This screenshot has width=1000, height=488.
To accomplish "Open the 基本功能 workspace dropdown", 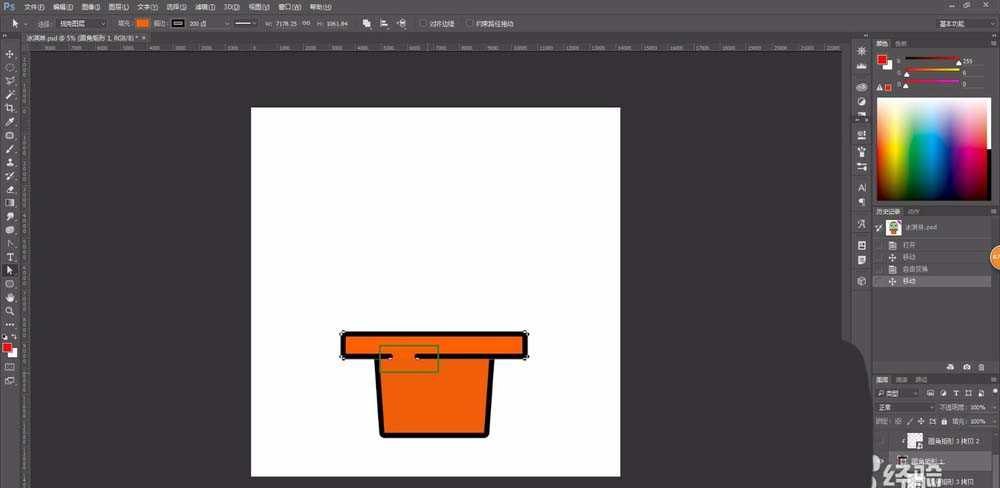I will 963,23.
